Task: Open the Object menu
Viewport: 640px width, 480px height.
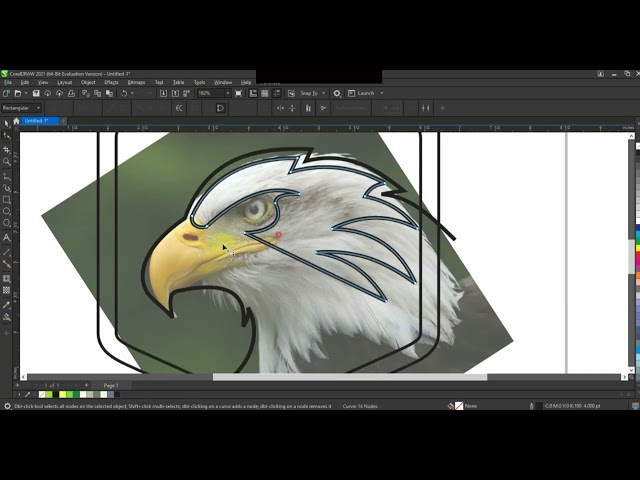Action: tap(88, 82)
